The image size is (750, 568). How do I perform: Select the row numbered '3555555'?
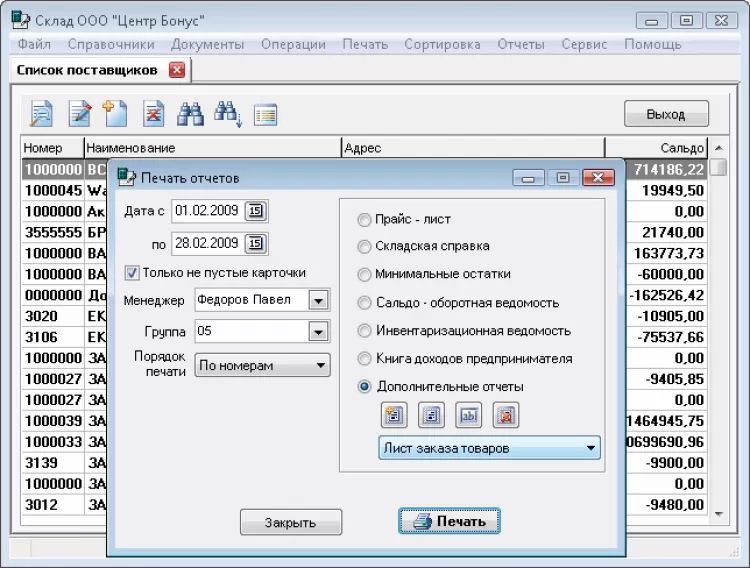(54, 233)
